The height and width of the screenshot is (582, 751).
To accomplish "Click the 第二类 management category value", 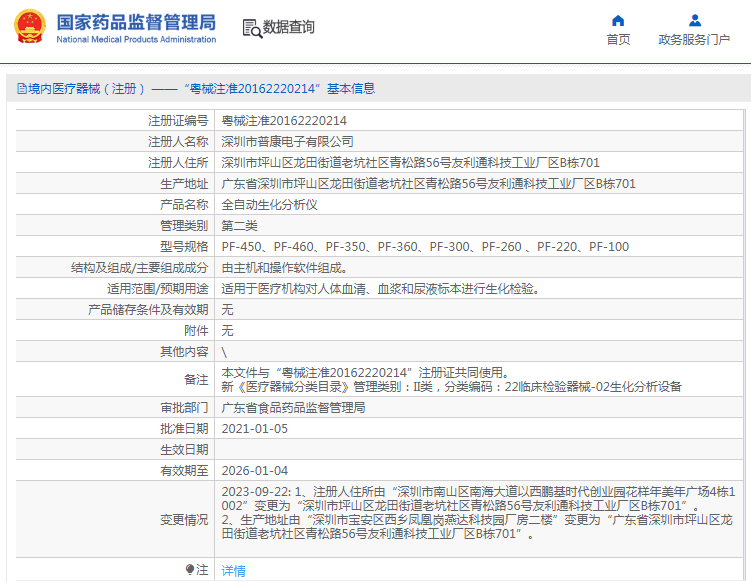I will [239, 226].
